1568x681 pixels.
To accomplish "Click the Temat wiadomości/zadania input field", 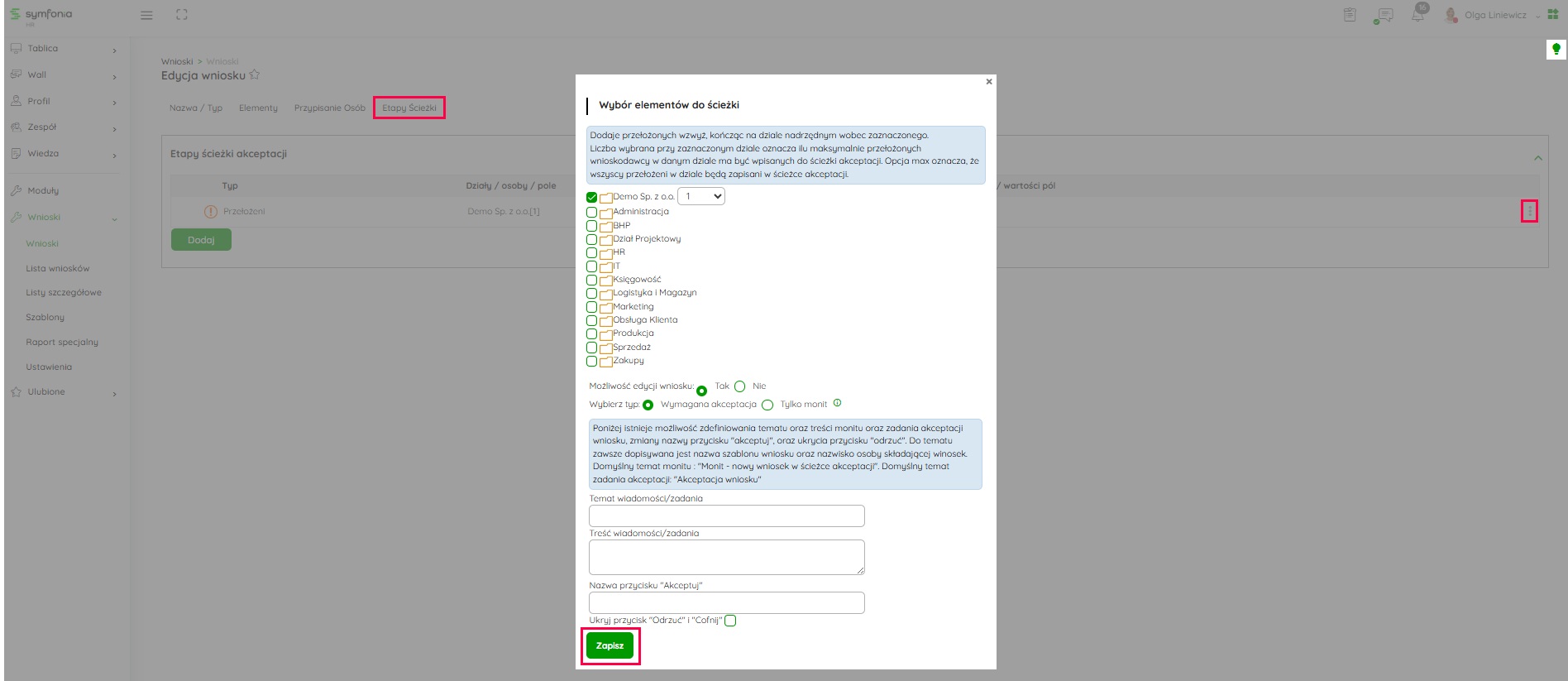I will click(x=726, y=516).
